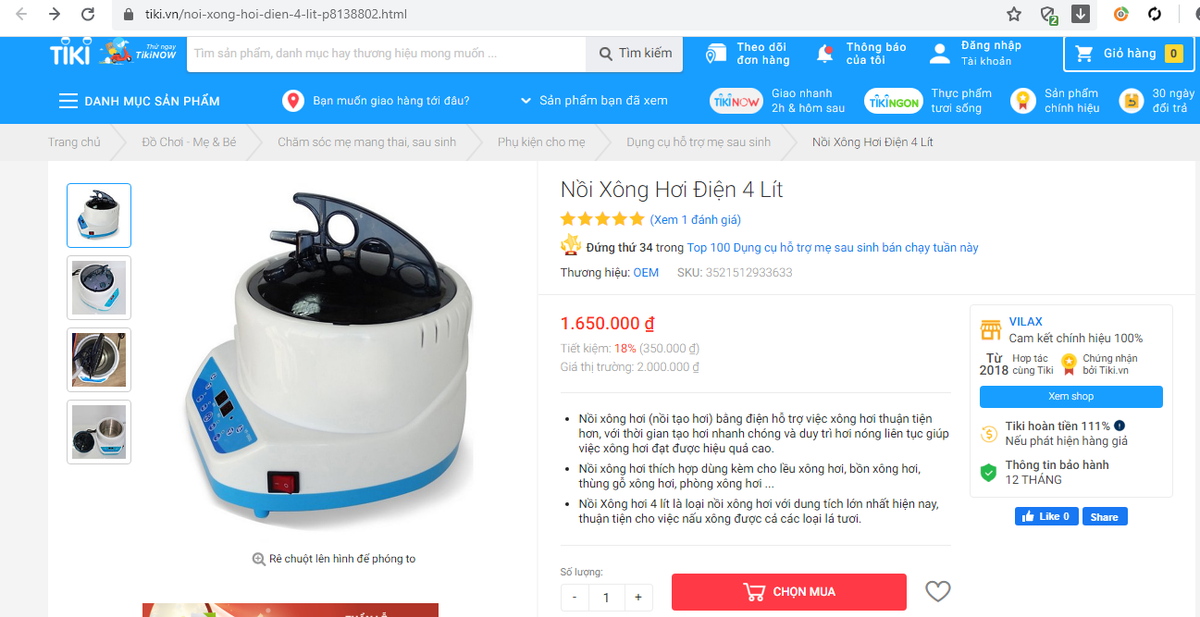Select the second product thumbnail image
1200x617 pixels.
99,288
